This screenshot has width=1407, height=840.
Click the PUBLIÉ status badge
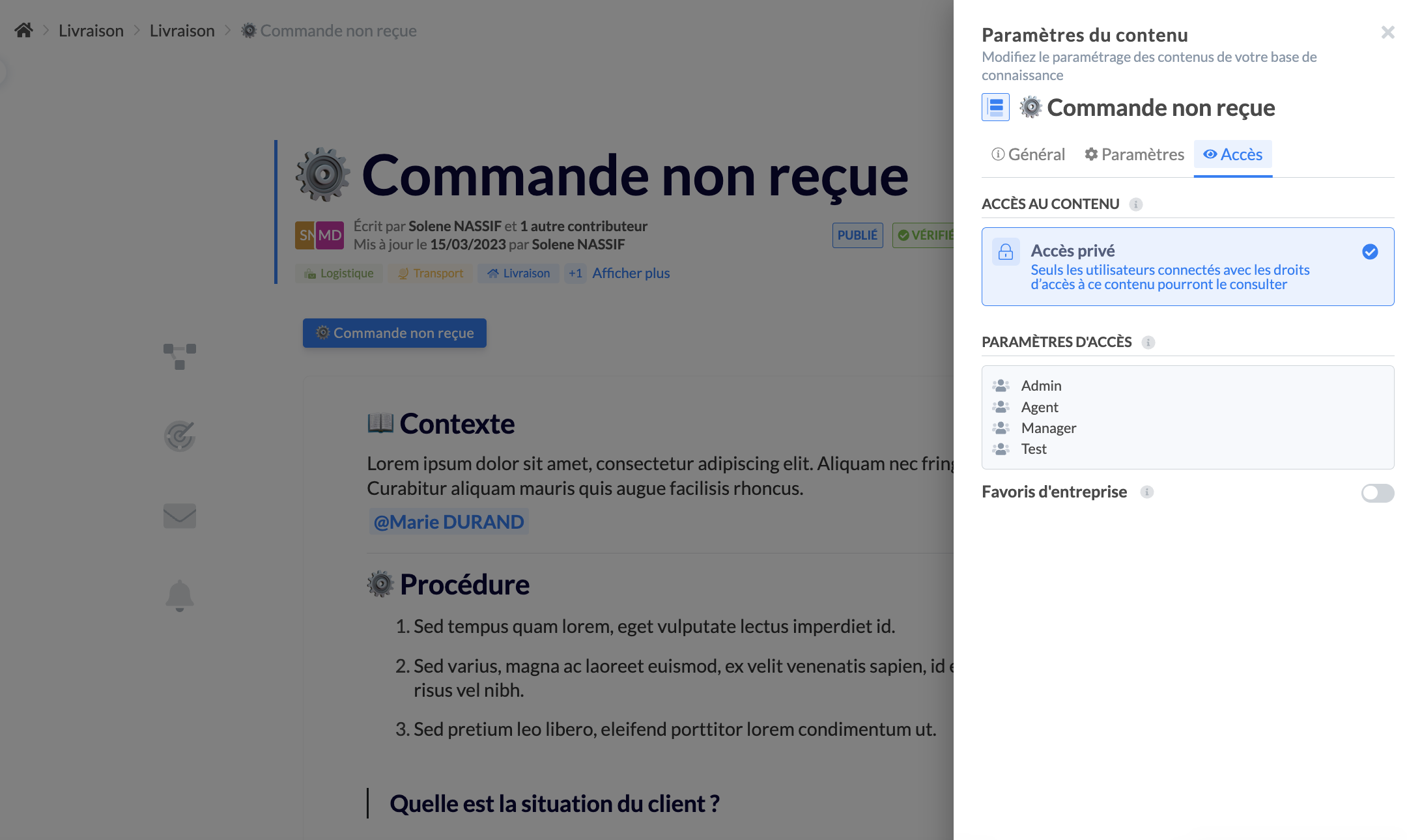pyautogui.click(x=857, y=235)
